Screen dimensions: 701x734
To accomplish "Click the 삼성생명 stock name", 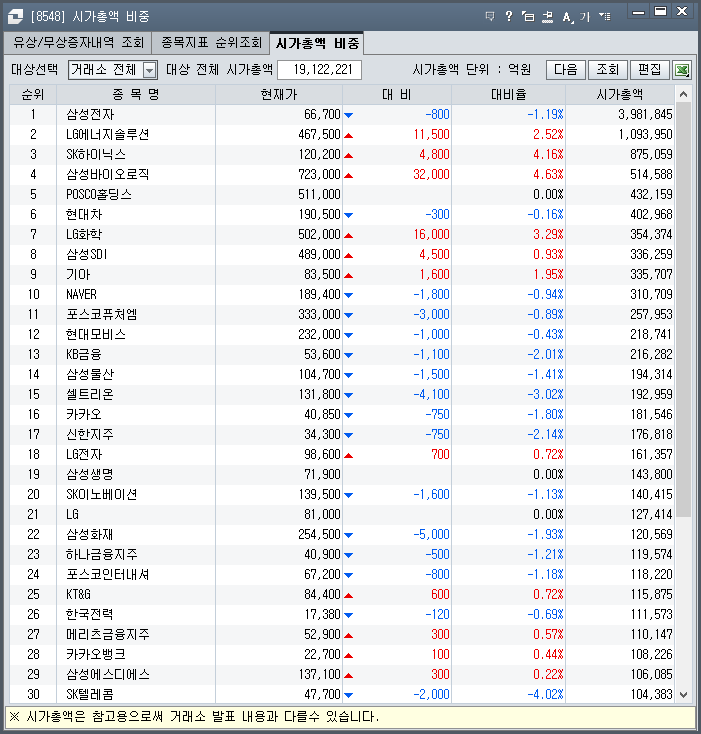I will [90, 475].
